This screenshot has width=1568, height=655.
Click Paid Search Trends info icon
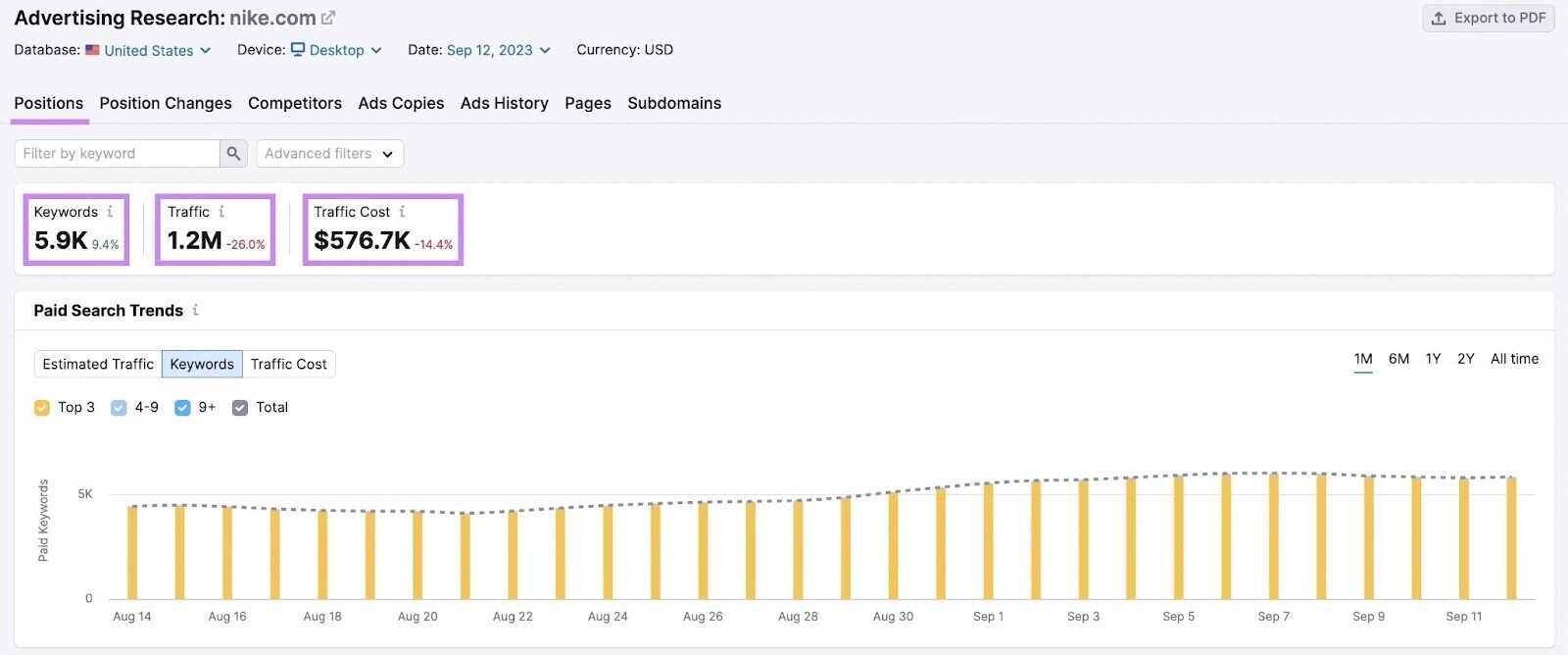(195, 310)
